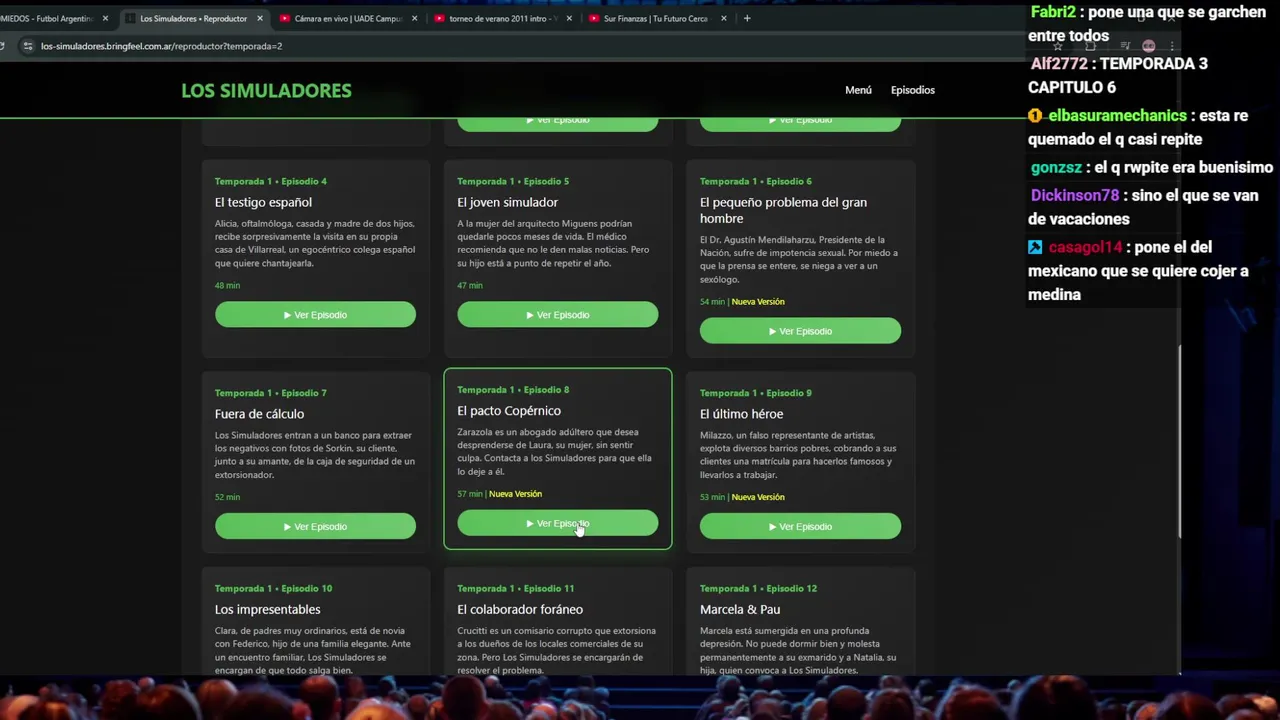1280x720 pixels.
Task: Open the media control icon in toolbar
Action: pyautogui.click(x=1125, y=46)
